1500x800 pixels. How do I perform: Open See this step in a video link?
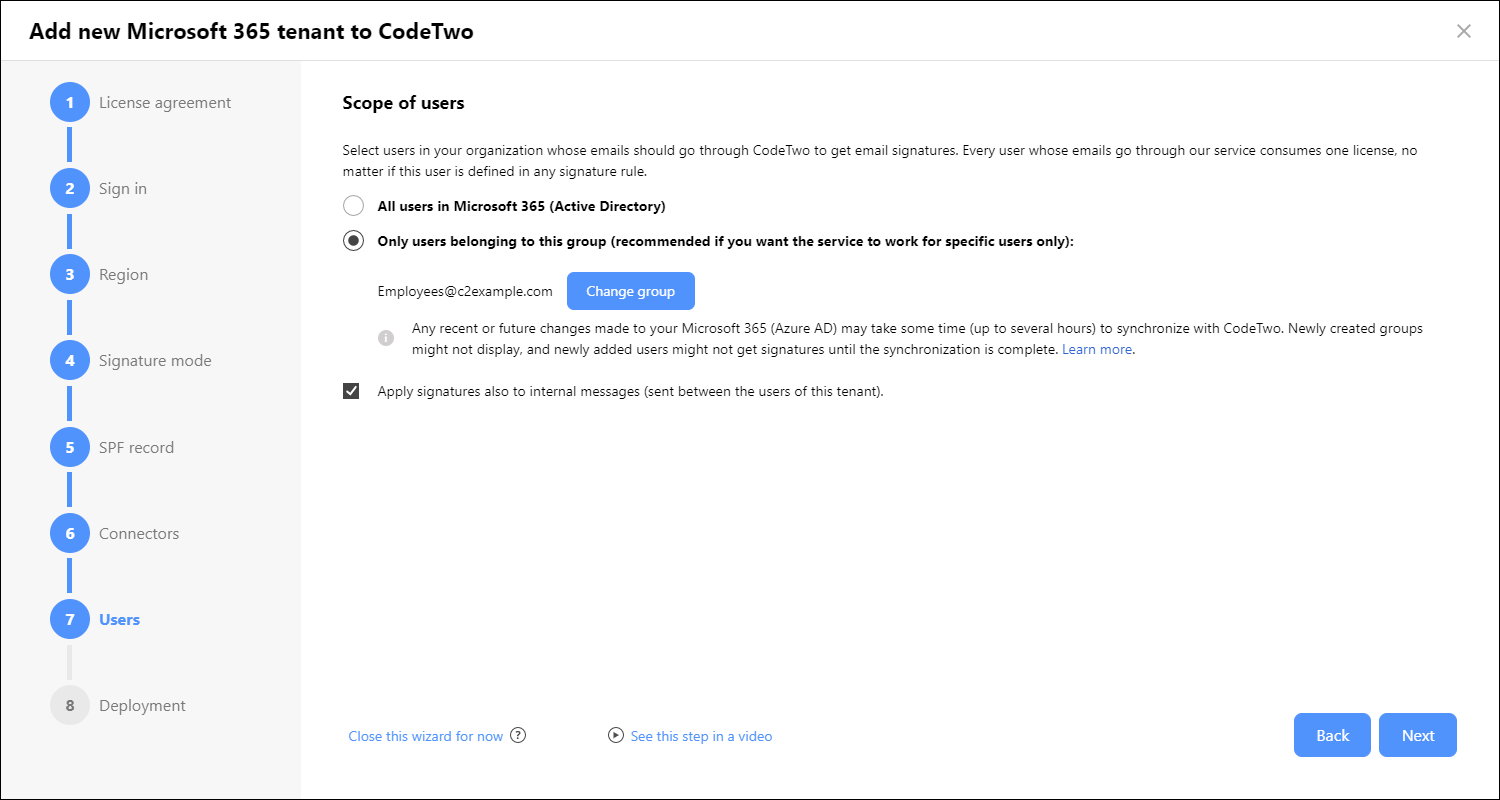[x=701, y=736]
